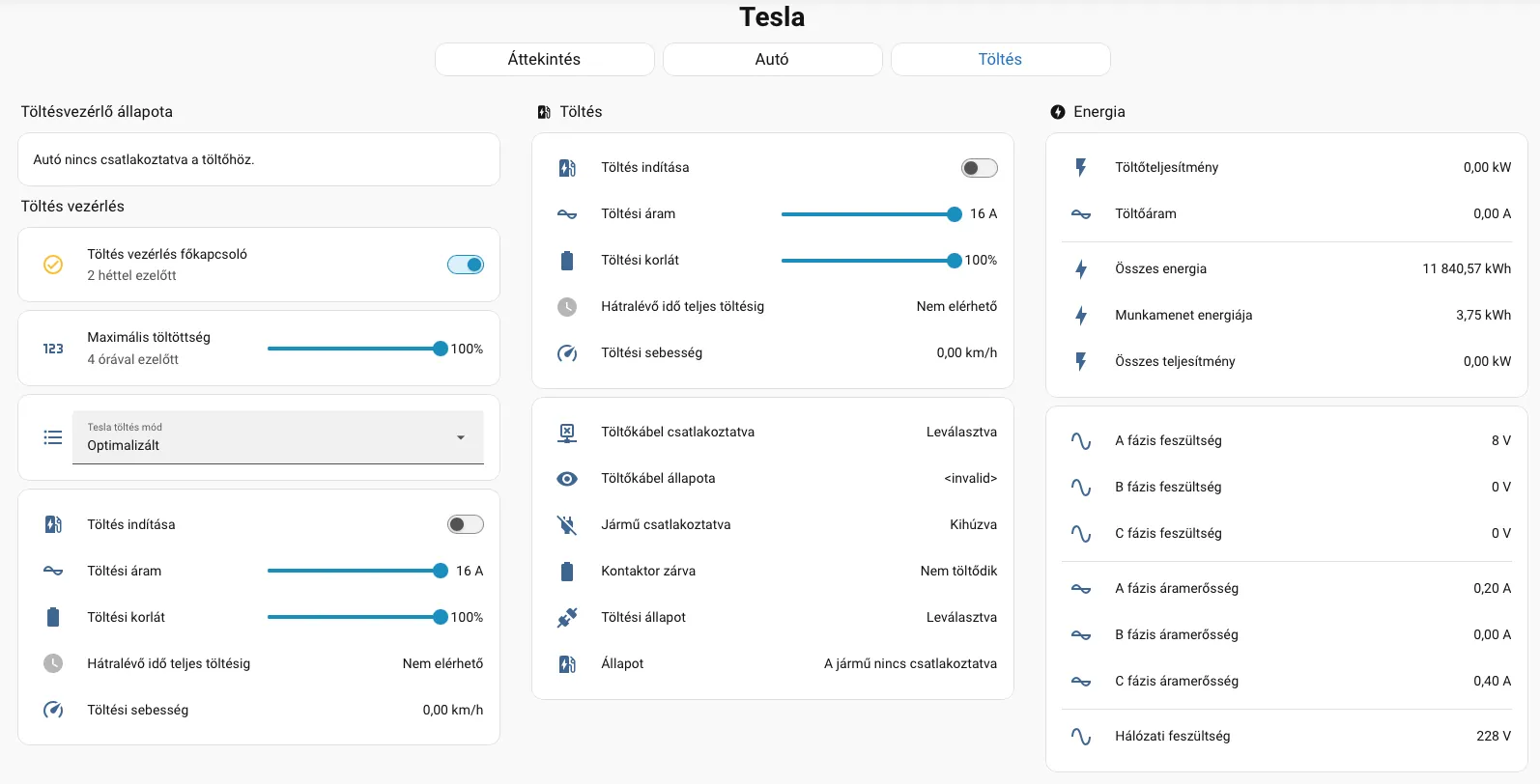Click the 'B fázis áramerősség' label

[x=1177, y=635]
